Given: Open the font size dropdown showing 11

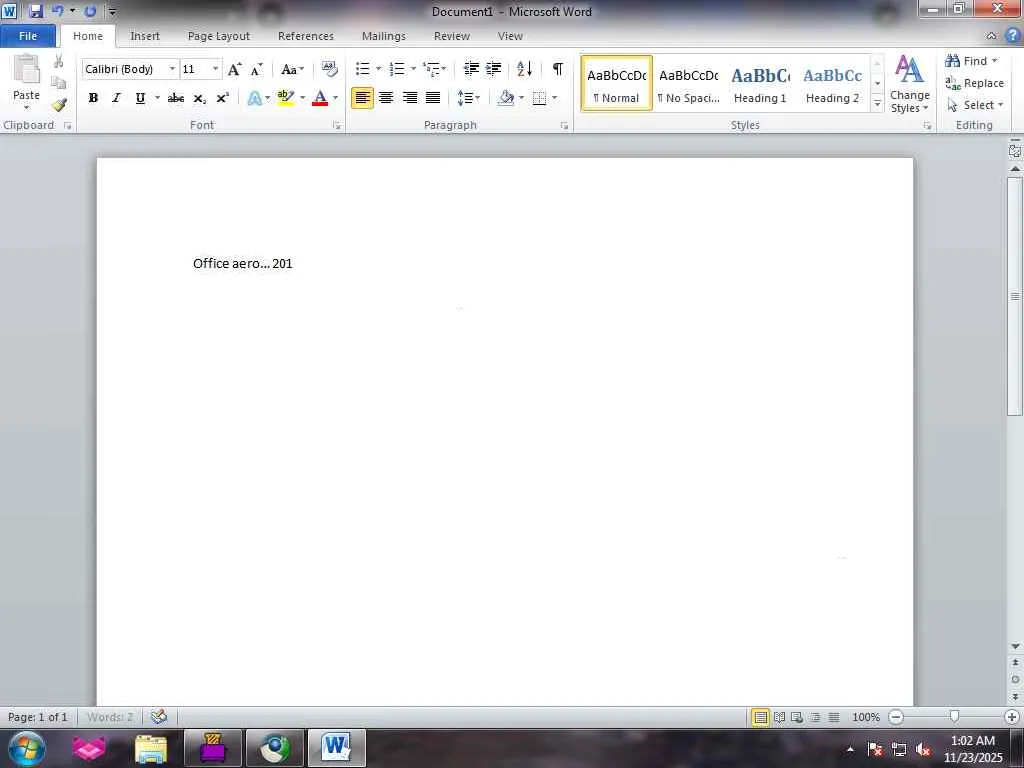Looking at the screenshot, I should [215, 69].
